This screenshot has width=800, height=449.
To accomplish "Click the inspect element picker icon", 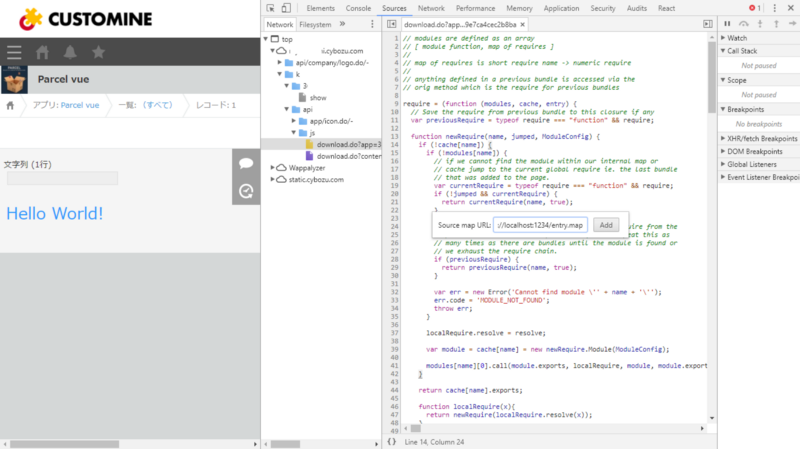I will [272, 8].
